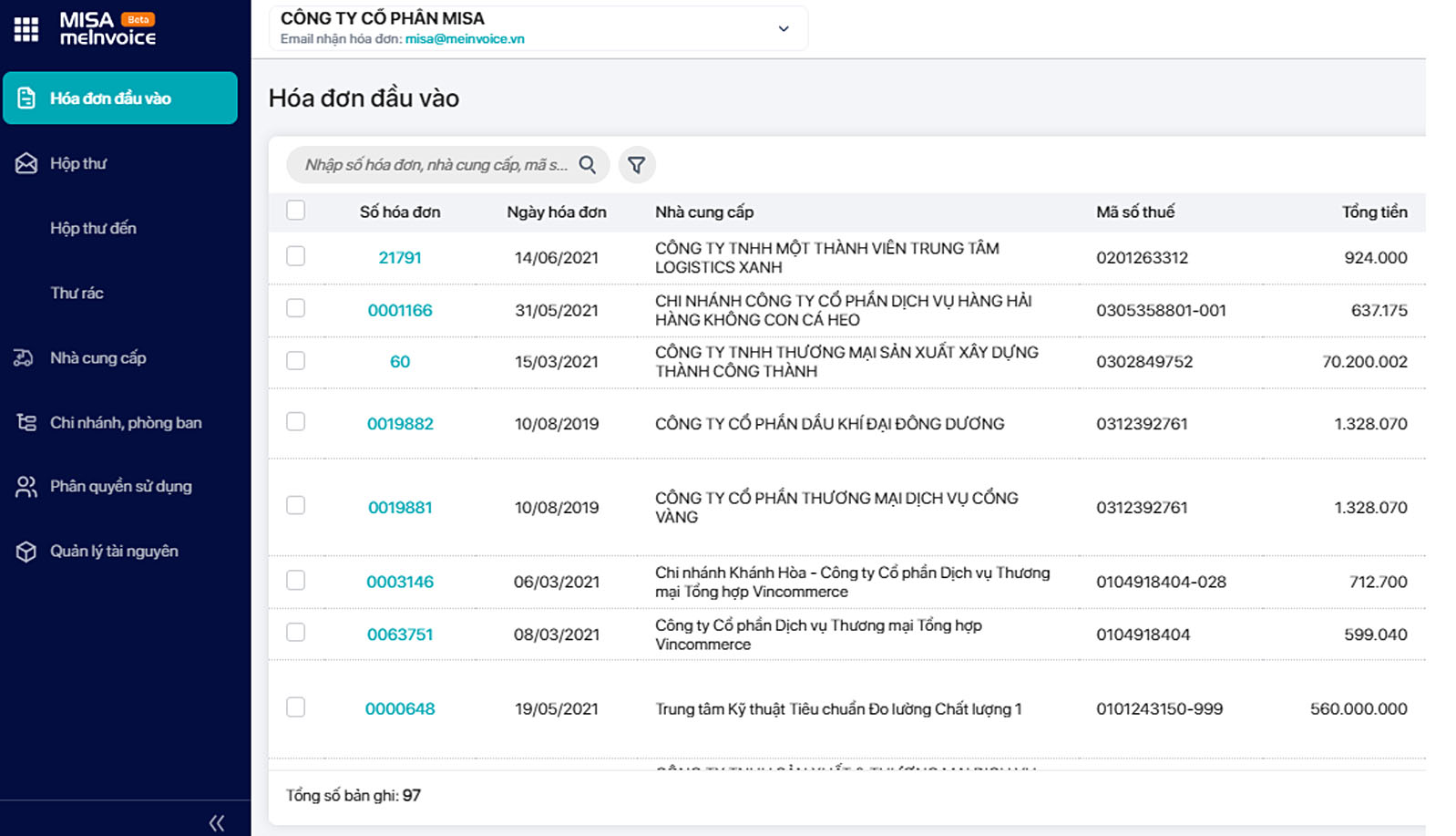The image size is (1456, 836).
Task: Open the Thư rác folder
Action: 77,293
